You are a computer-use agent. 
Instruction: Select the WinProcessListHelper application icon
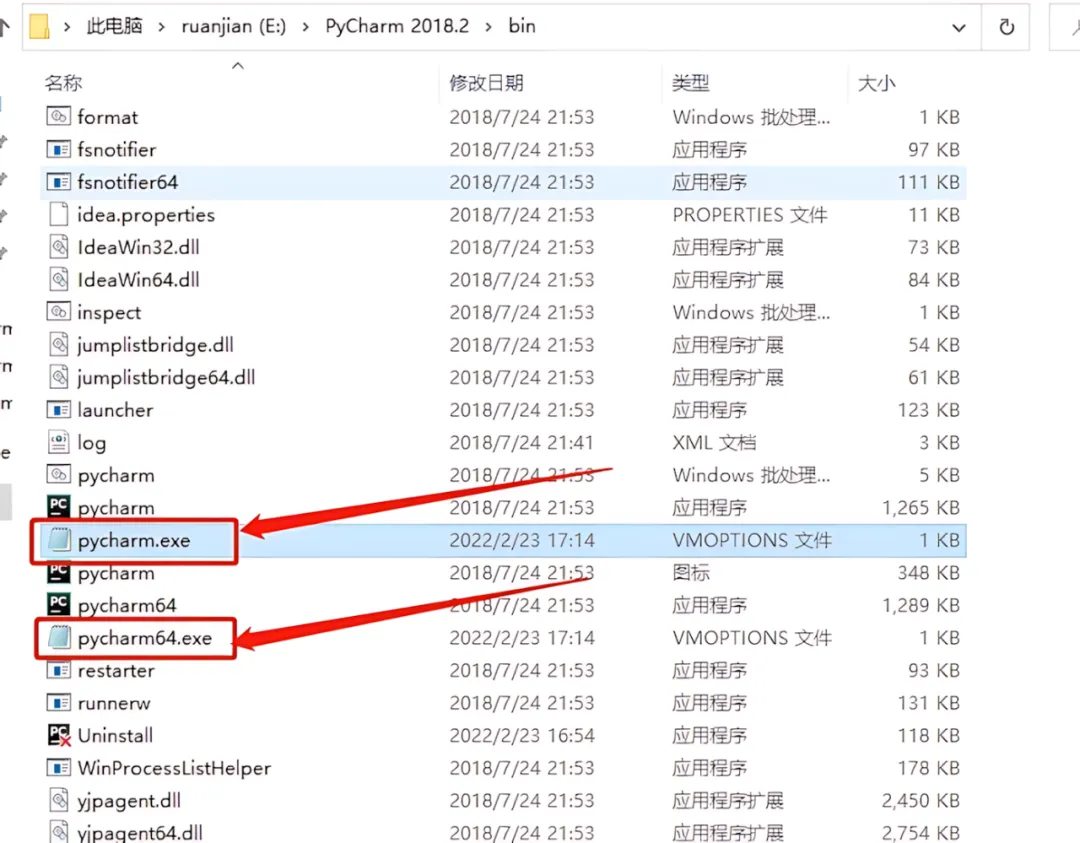pyautogui.click(x=59, y=767)
